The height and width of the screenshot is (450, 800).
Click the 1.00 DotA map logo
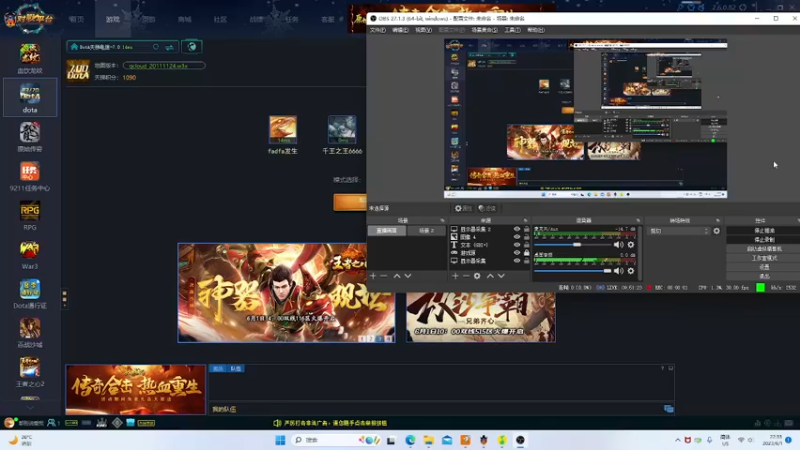78,70
